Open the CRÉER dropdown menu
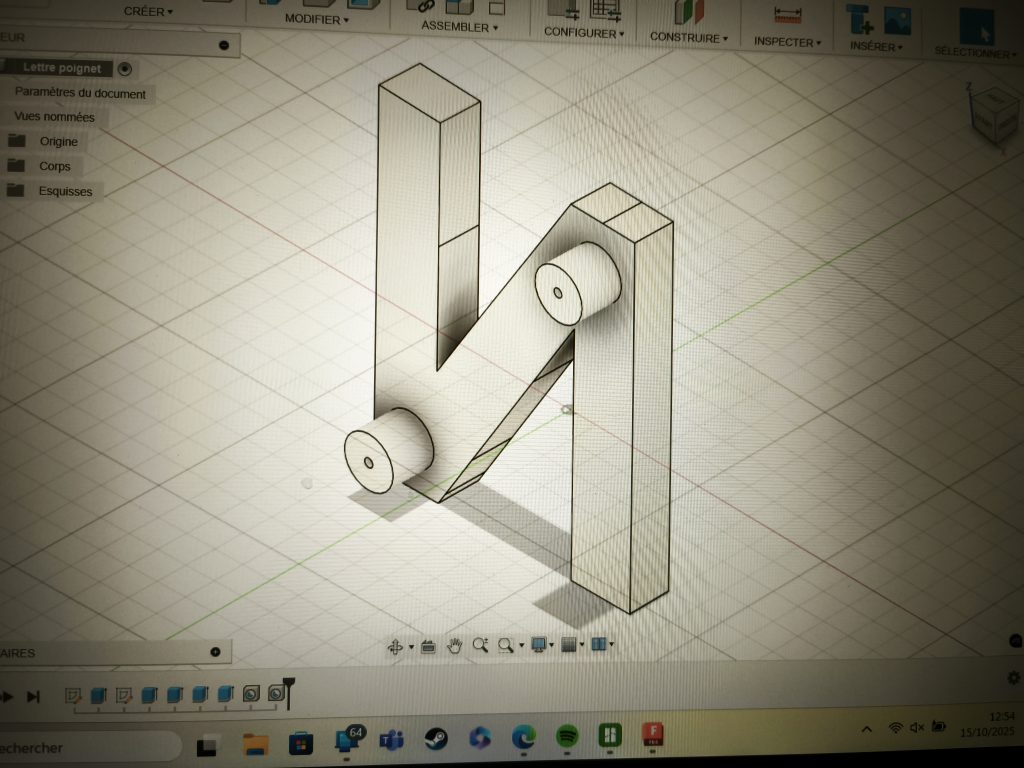 pyautogui.click(x=148, y=11)
